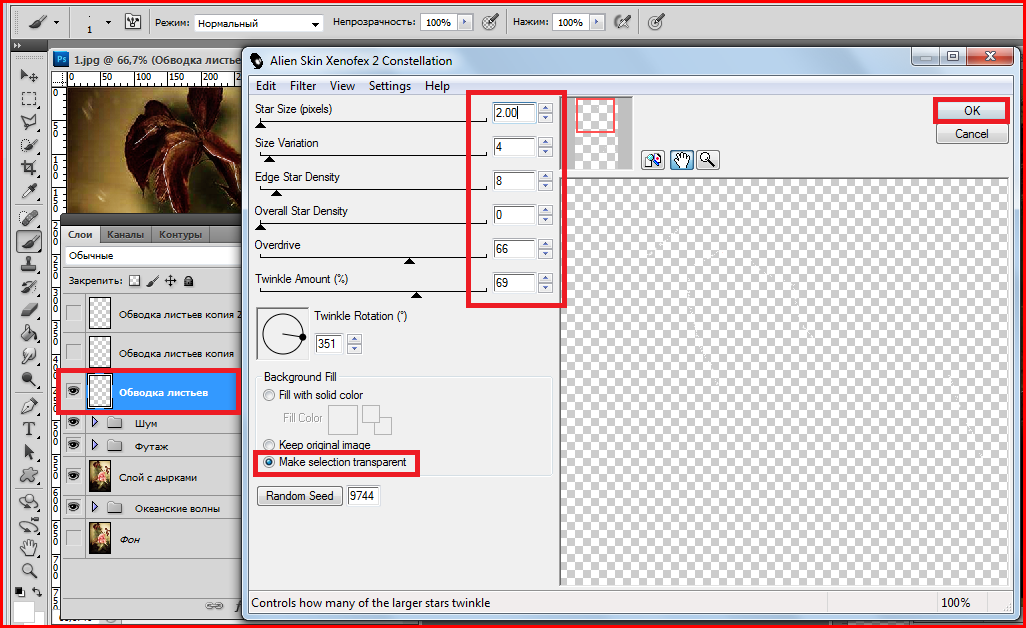This screenshot has width=1026, height=628.
Task: Select Fill with solid color radio button
Action: point(269,395)
